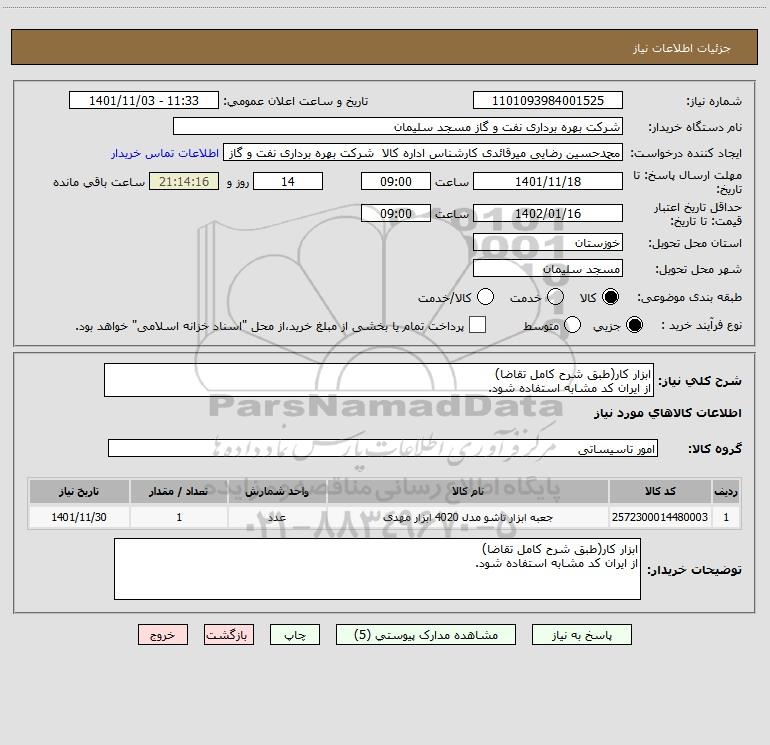770x745 pixels.
Task: Click the page title جزئیات اطلاعات نیاز
Action: coord(682,48)
